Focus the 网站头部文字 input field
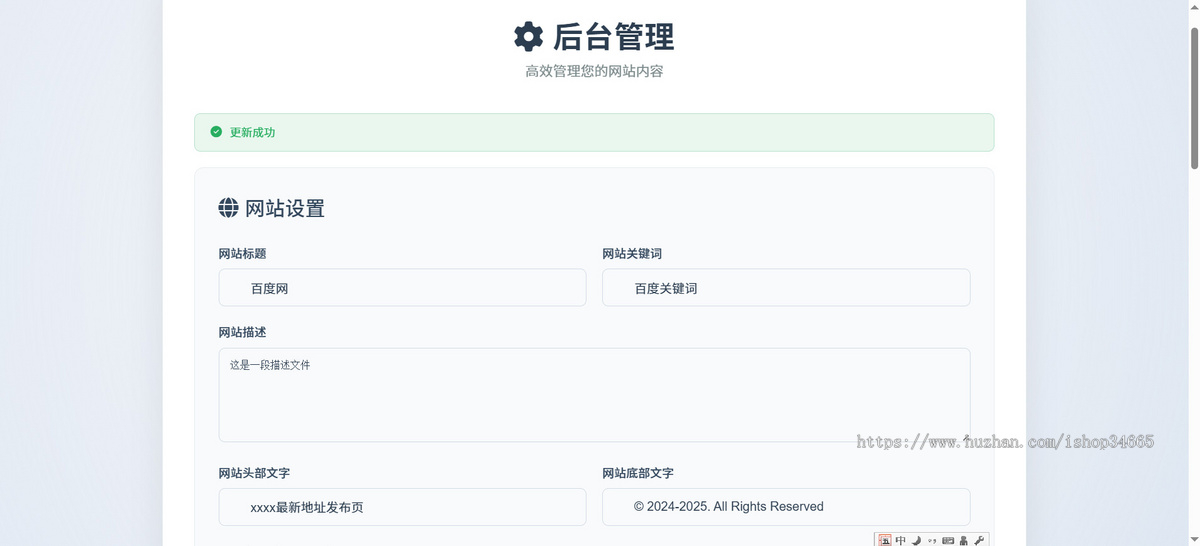The image size is (1200, 546). coord(402,507)
